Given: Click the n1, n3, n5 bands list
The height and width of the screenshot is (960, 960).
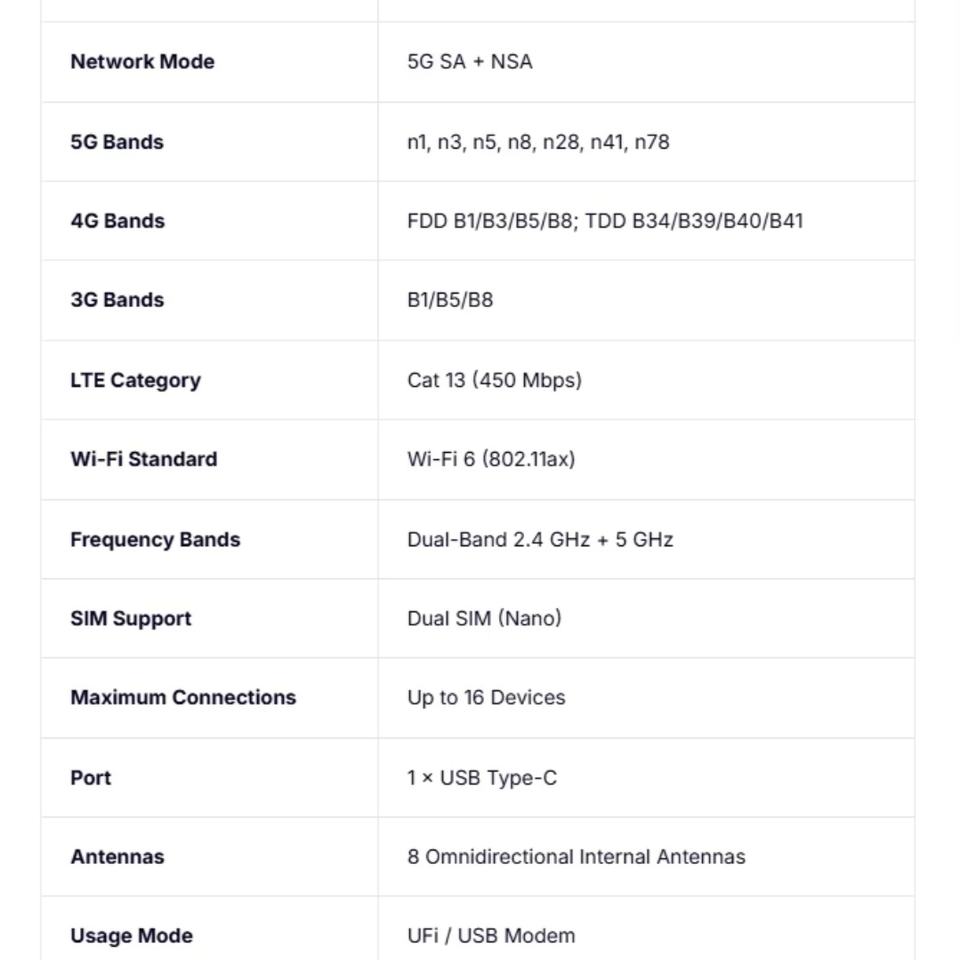Looking at the screenshot, I should point(538,142).
